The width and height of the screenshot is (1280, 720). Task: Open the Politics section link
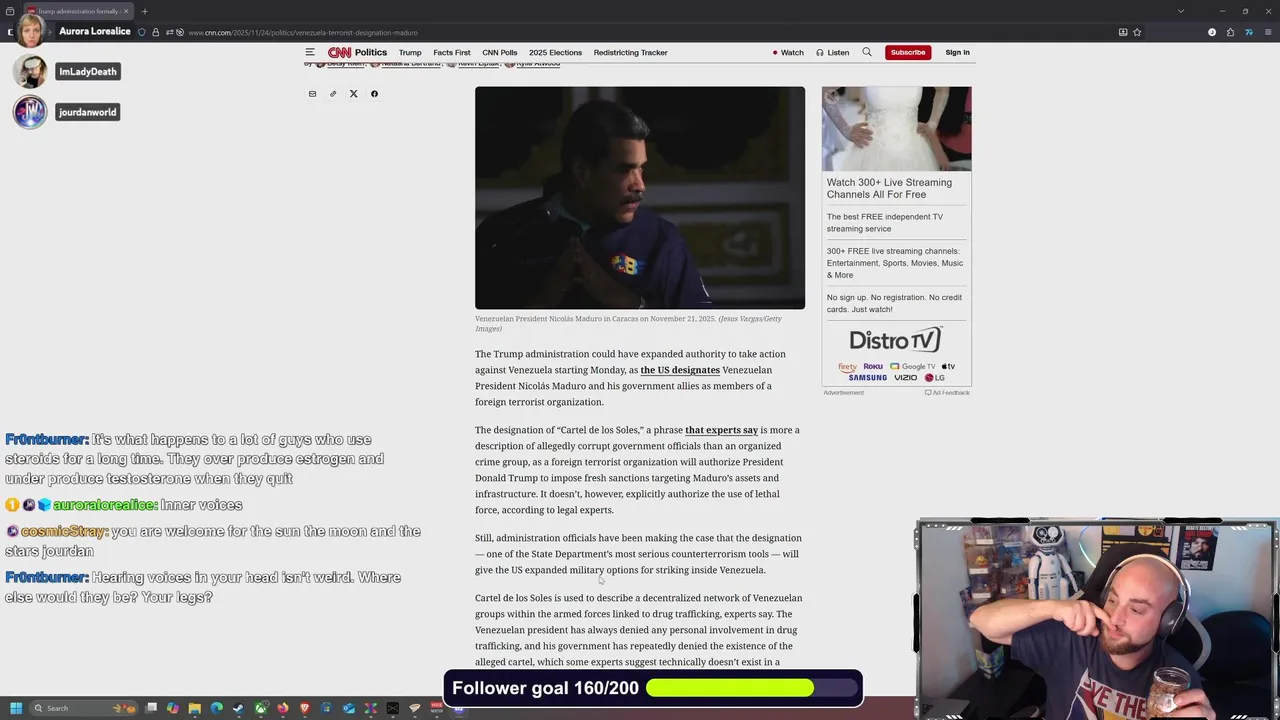[x=371, y=52]
